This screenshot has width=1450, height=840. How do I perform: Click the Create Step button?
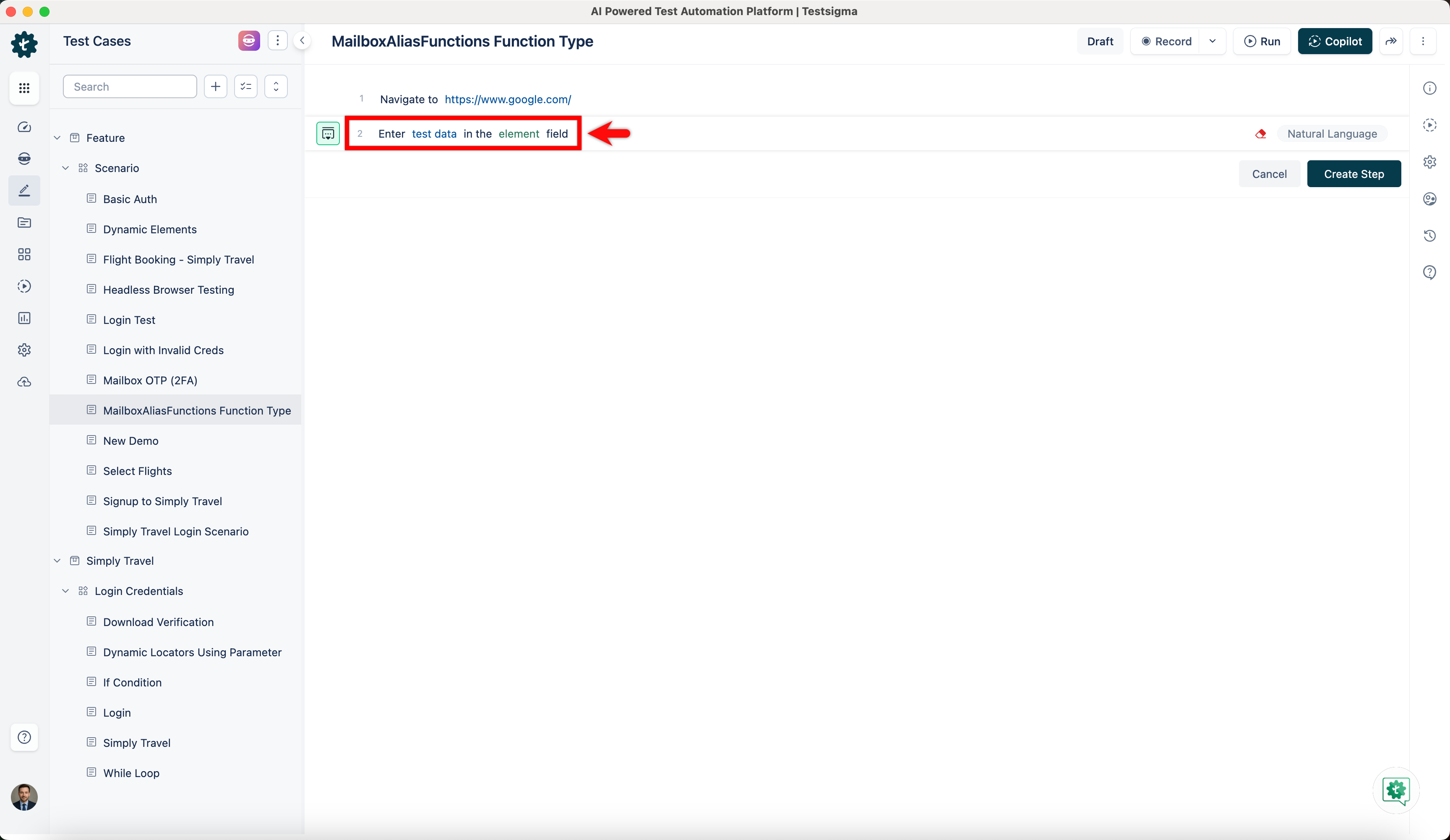click(1354, 174)
